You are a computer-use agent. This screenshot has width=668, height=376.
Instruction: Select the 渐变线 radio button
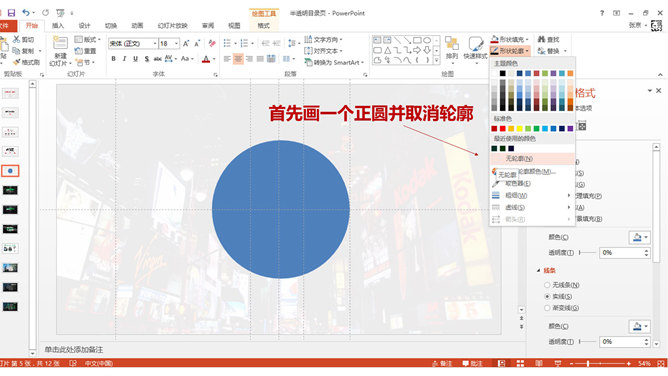click(547, 308)
